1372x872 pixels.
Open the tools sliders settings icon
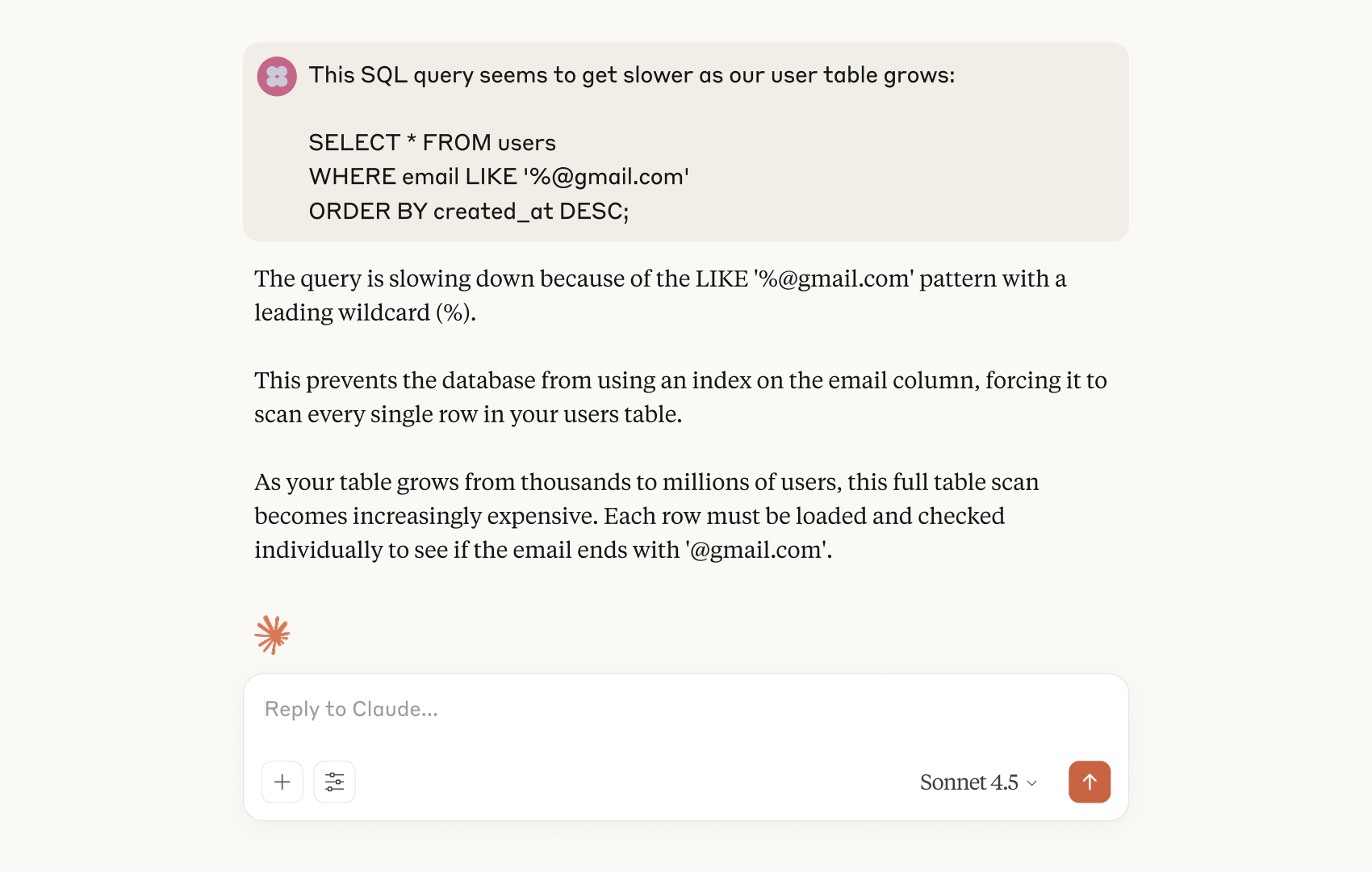coord(335,782)
